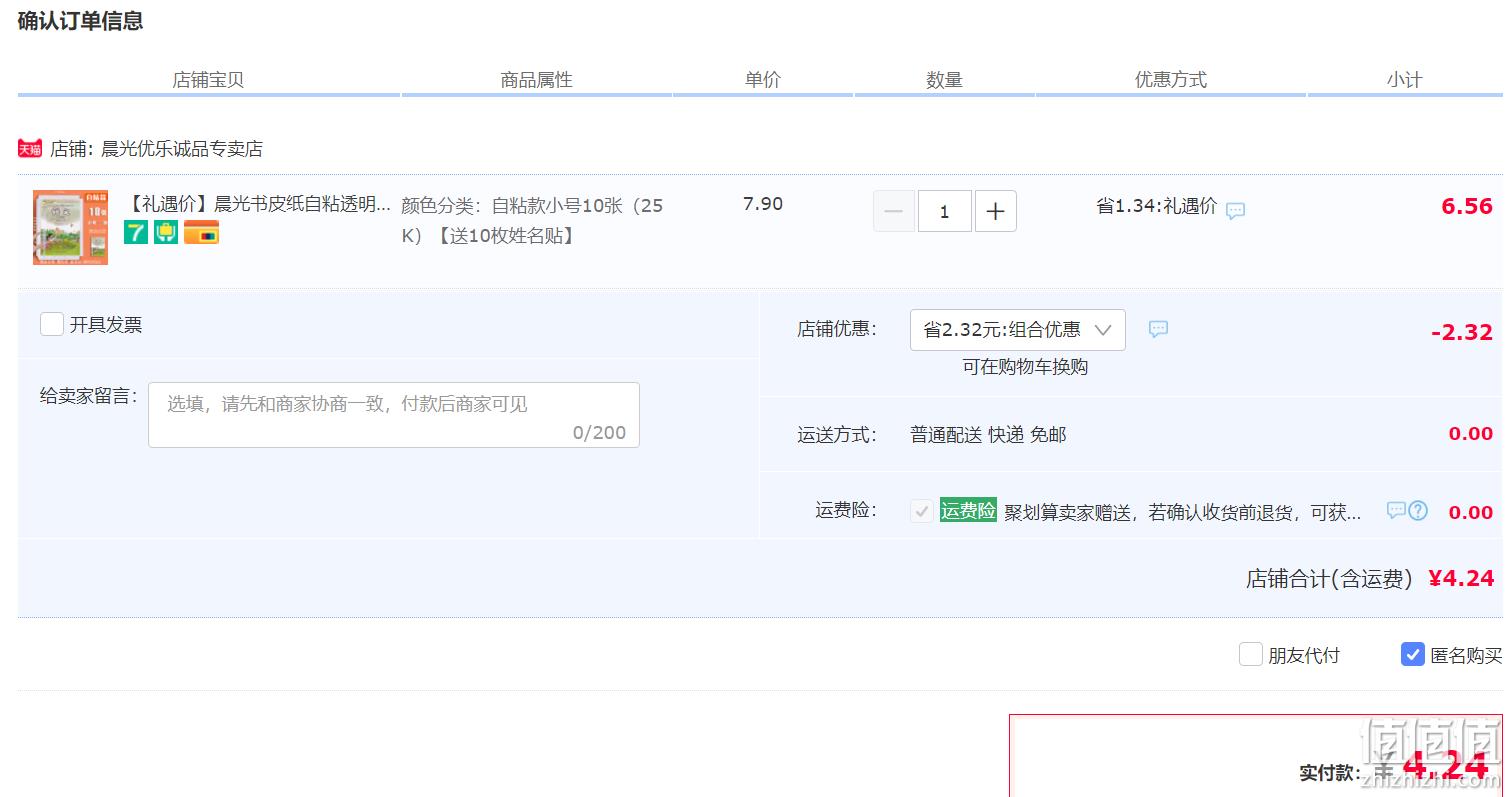Viewport: 1510px width, 797px height.
Task: Click the -2.32 store discount amount
Action: pos(1462,332)
